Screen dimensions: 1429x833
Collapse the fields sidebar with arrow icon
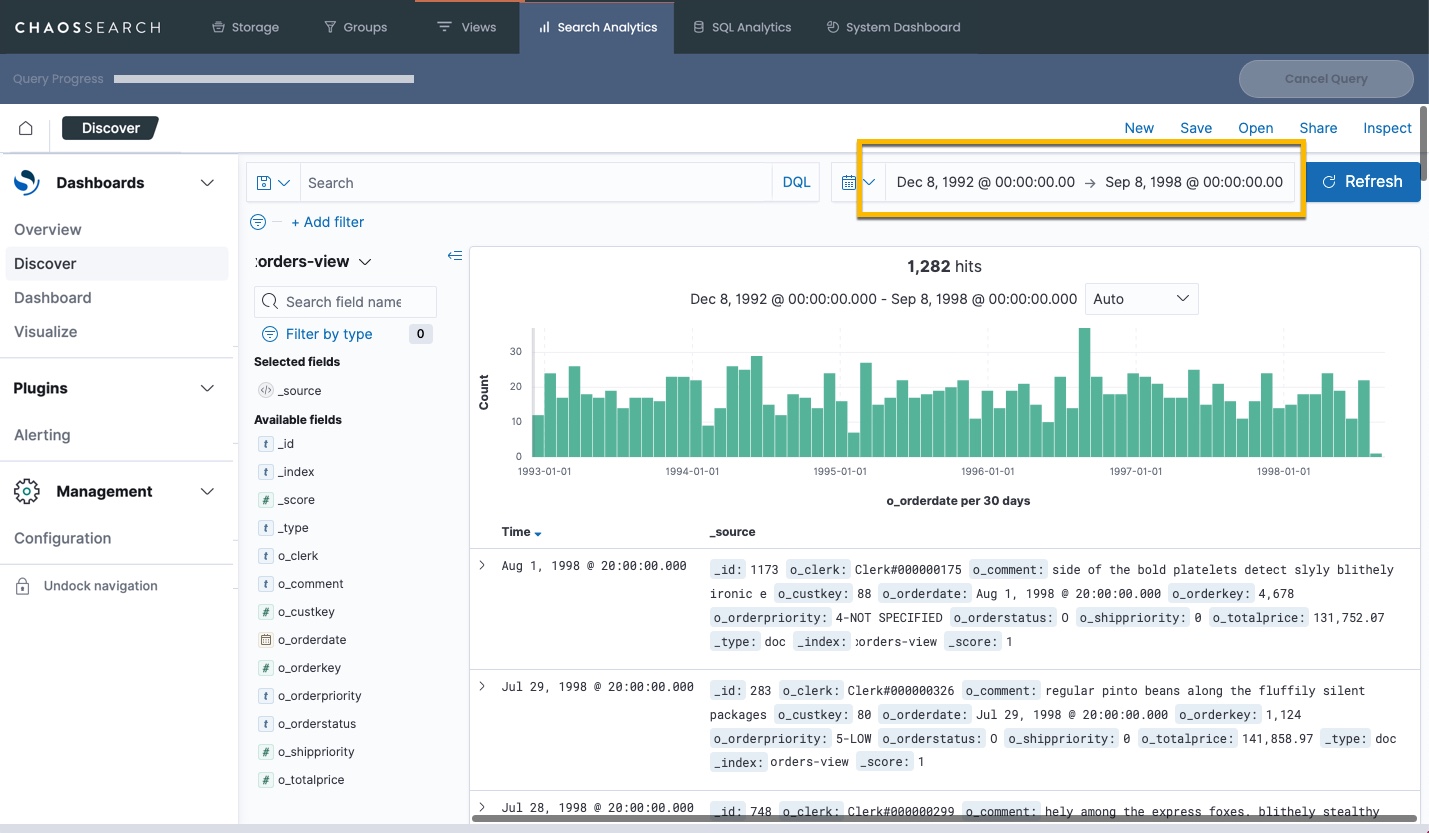pos(455,256)
